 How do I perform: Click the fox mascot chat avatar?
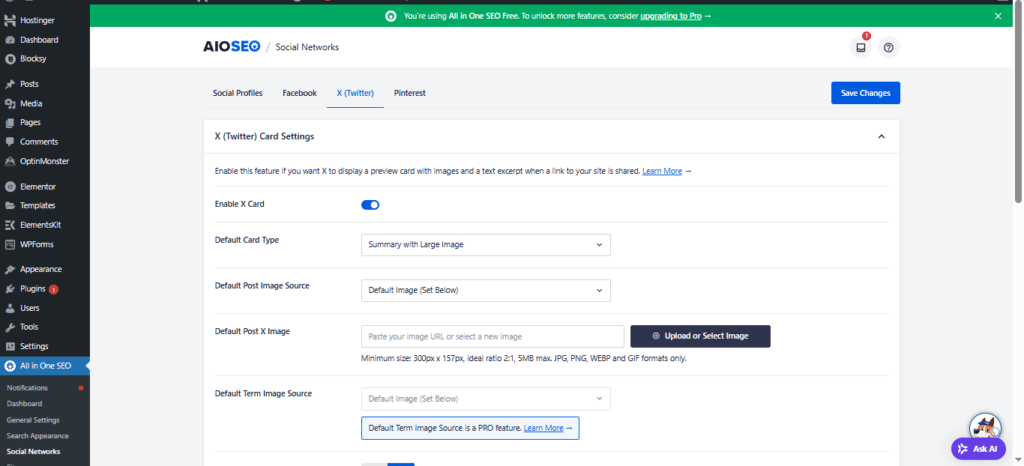pos(985,429)
